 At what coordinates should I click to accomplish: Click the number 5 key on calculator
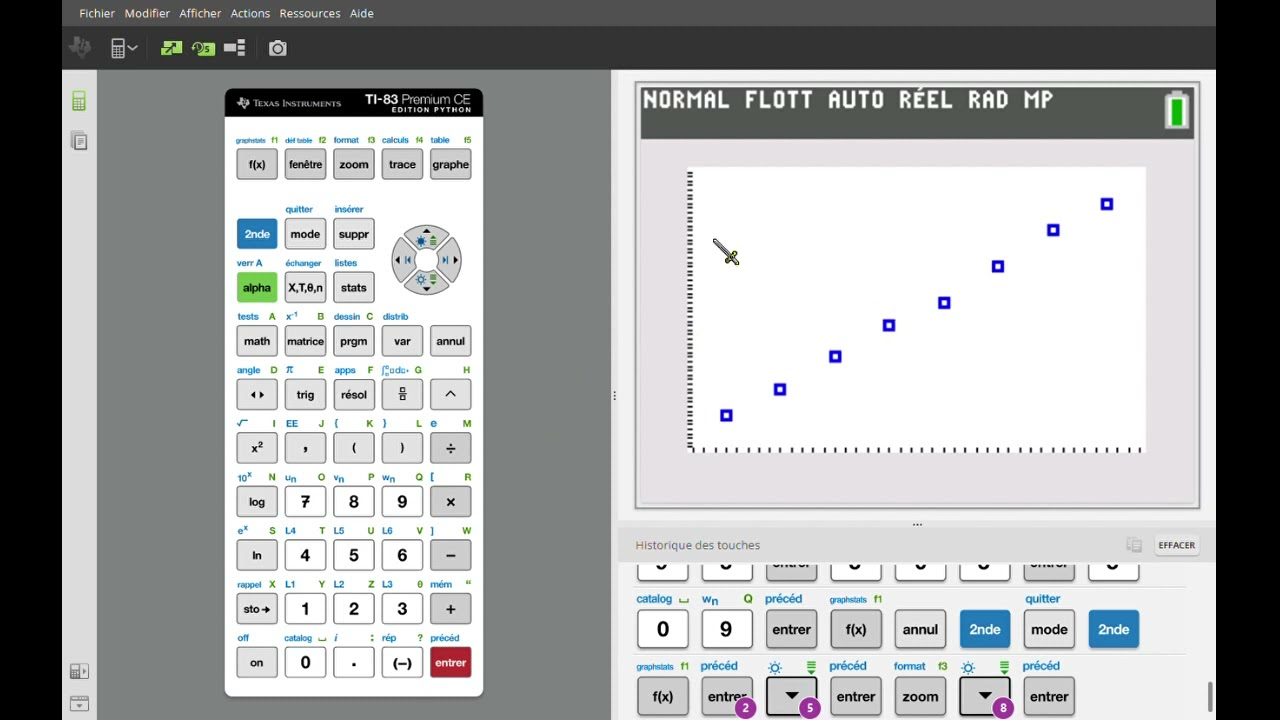(354, 555)
